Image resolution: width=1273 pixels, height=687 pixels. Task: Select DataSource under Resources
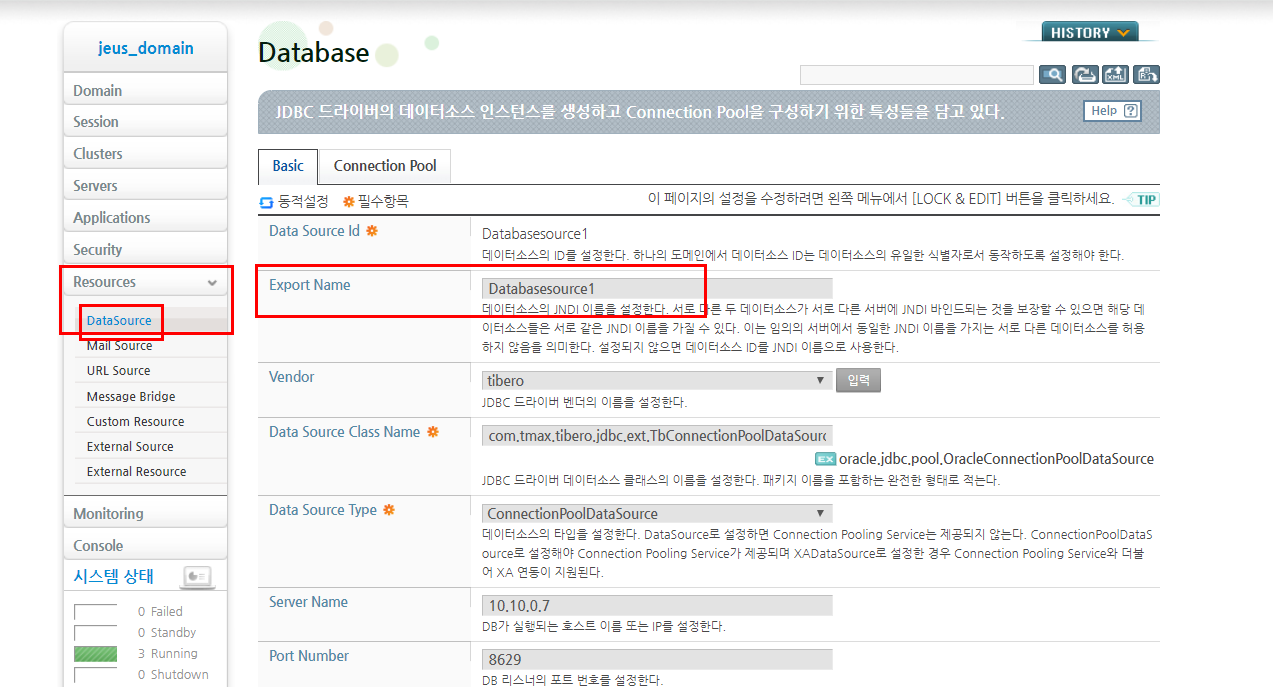(x=119, y=321)
